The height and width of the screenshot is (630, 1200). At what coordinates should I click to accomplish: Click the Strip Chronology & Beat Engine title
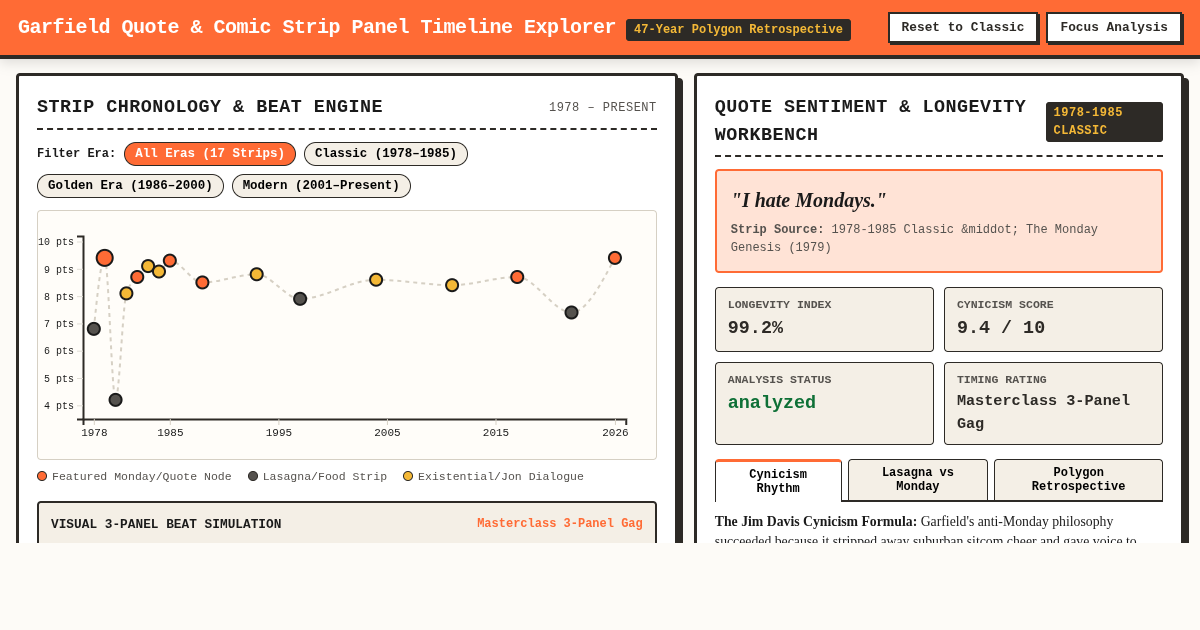[210, 107]
